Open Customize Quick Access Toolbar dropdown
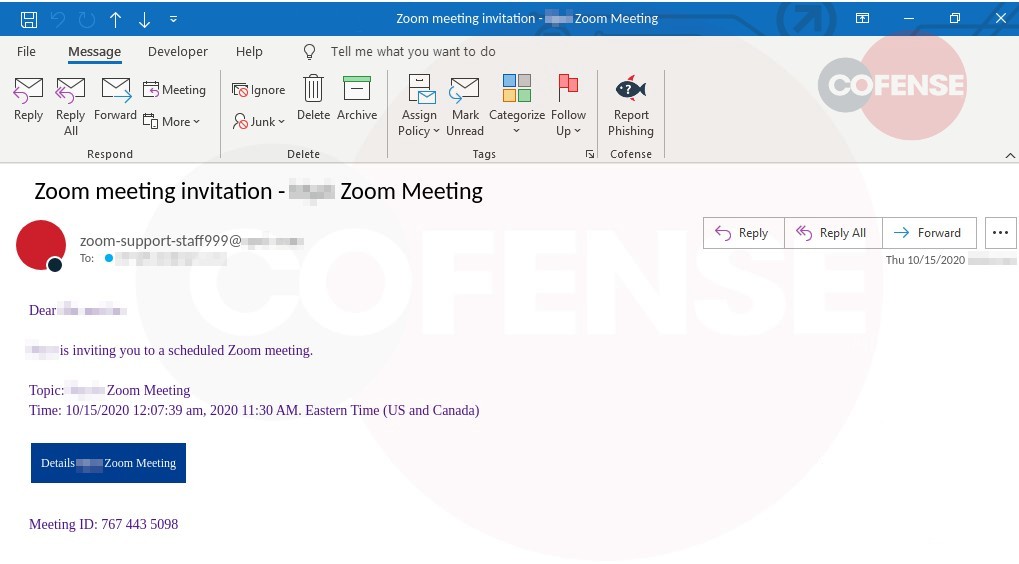 [174, 19]
